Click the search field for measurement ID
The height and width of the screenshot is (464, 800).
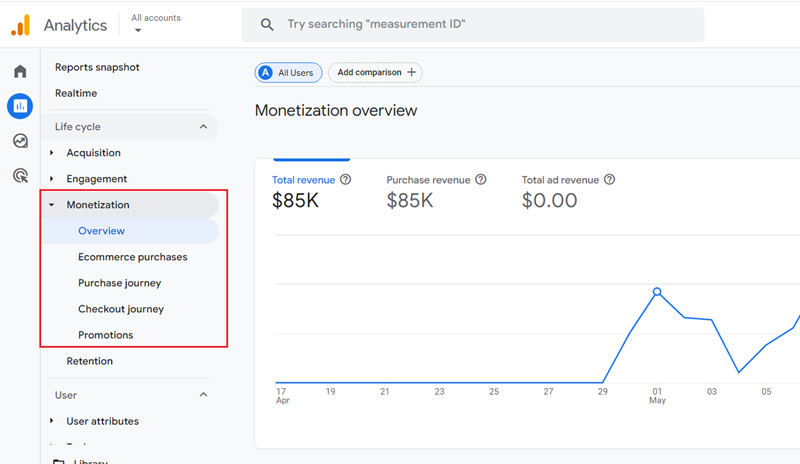pyautogui.click(x=472, y=25)
